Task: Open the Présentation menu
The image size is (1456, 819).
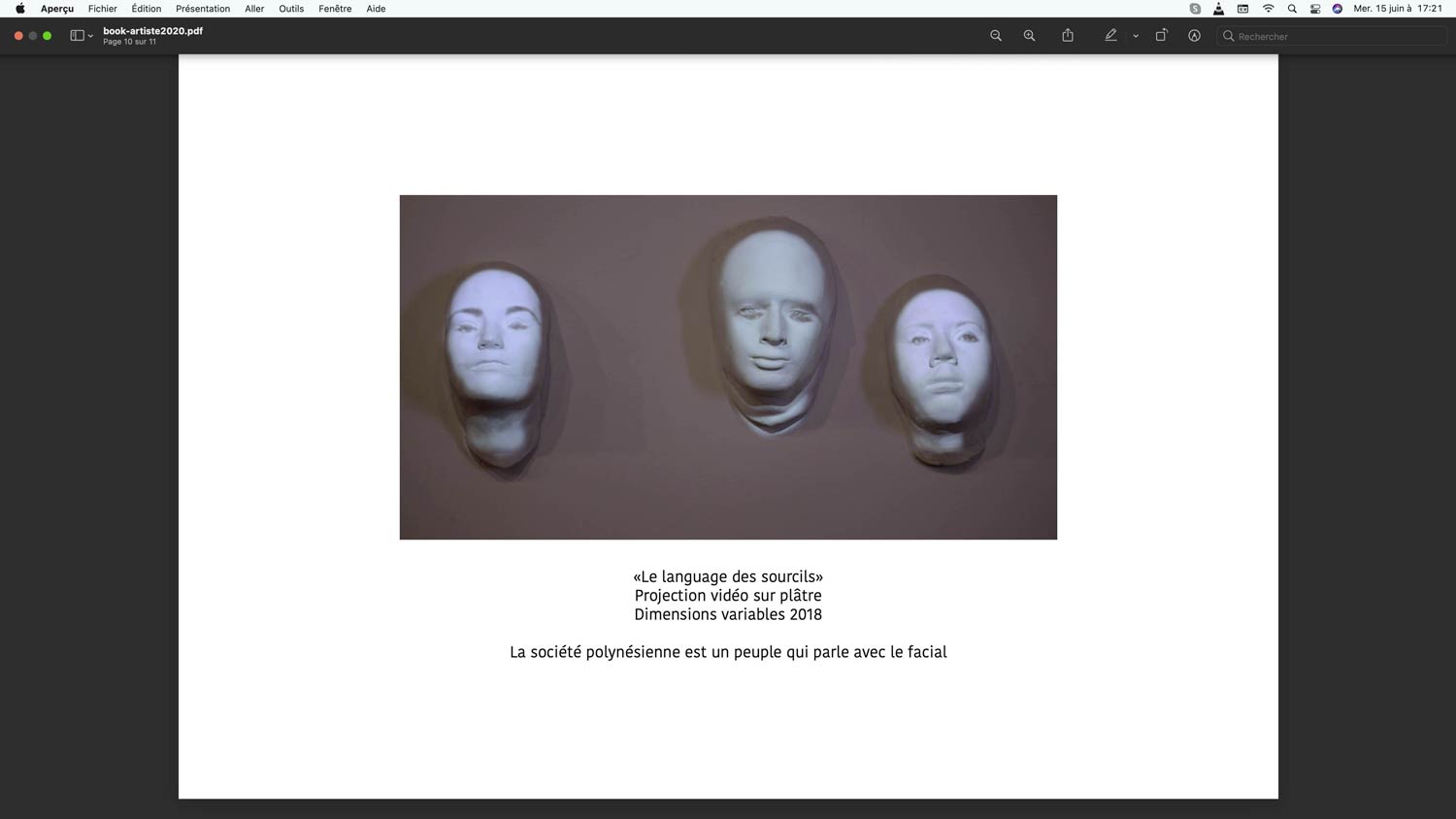Action: (203, 9)
